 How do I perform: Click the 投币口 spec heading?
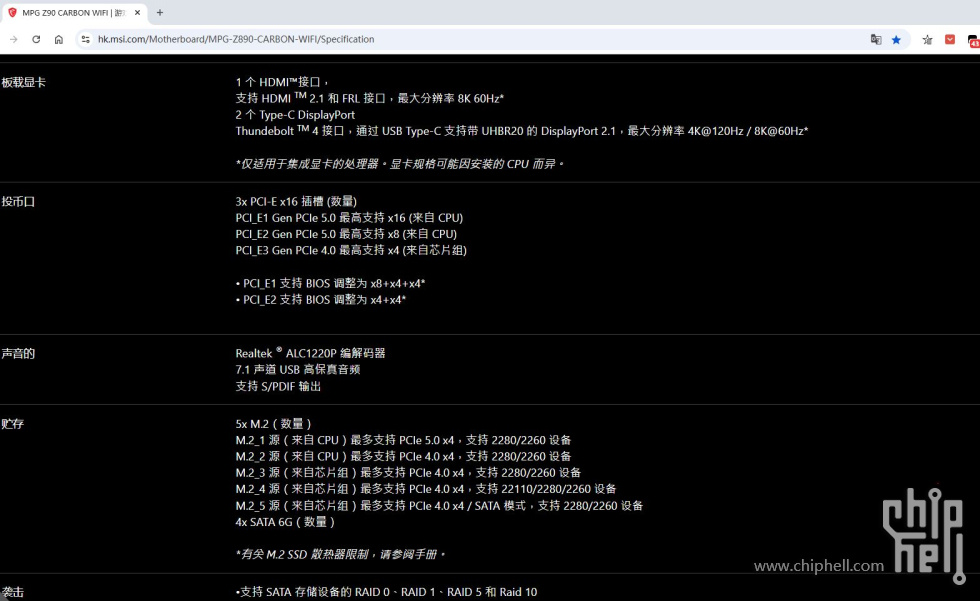point(18,202)
